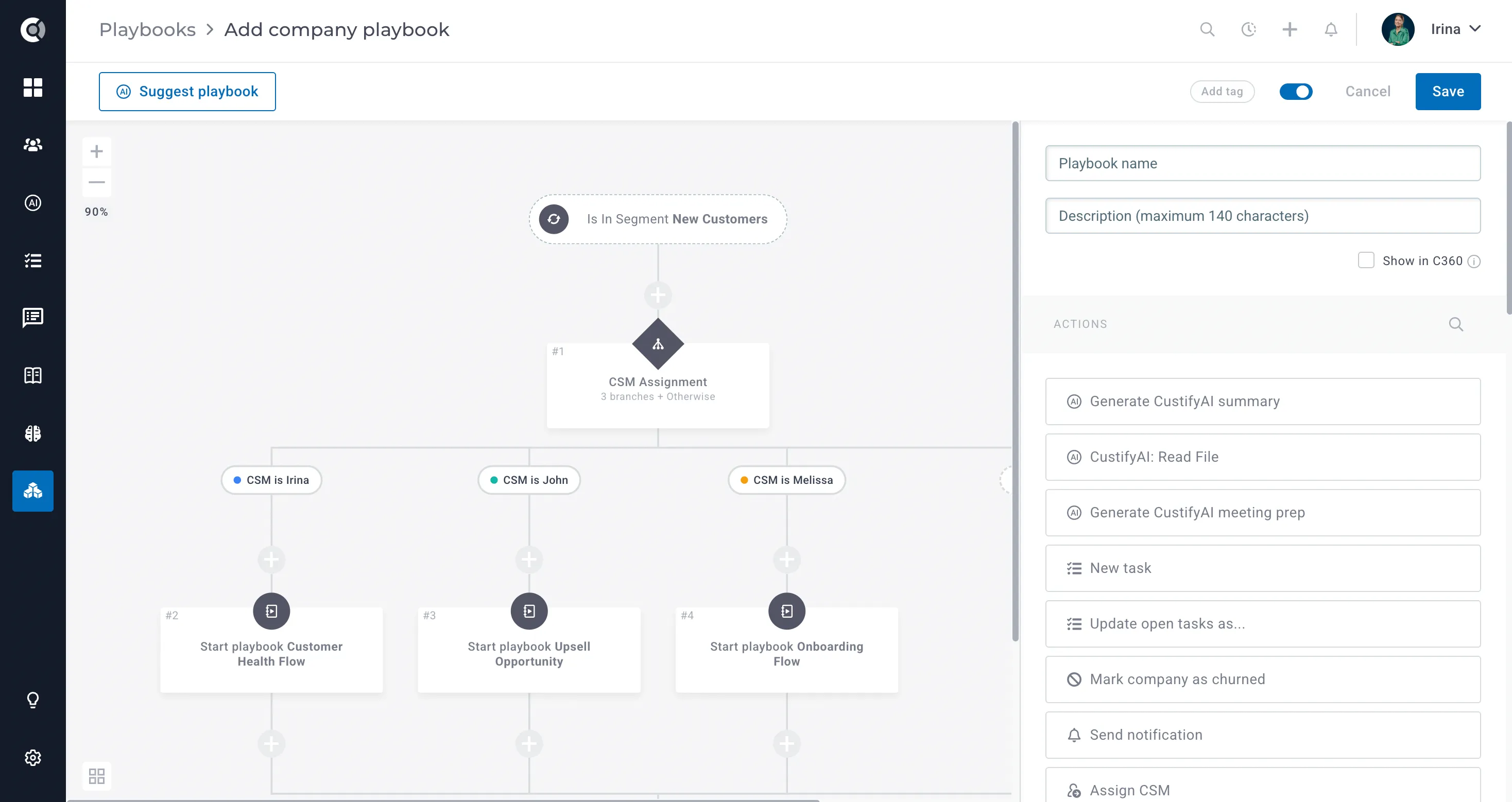Open the book/knowledge sidebar icon
1512x802 pixels.
coord(33,375)
